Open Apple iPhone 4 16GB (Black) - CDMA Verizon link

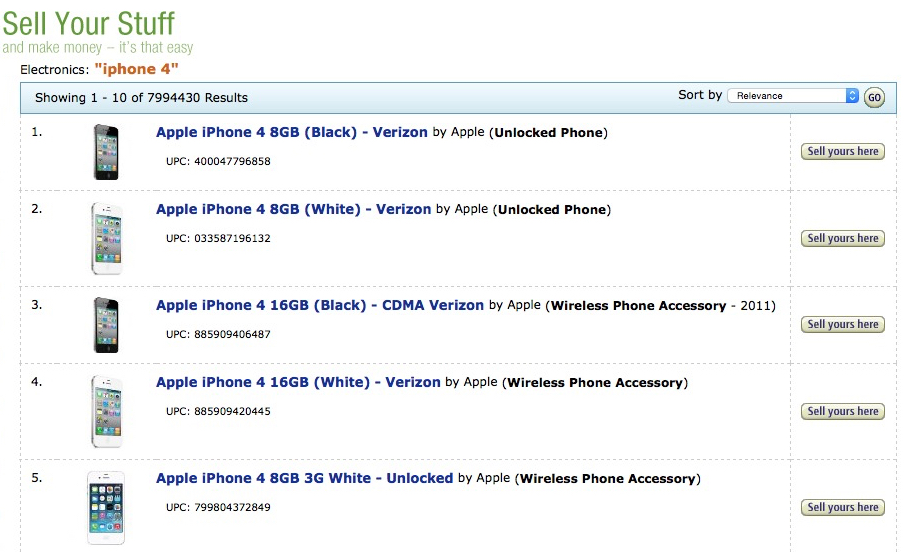[x=320, y=306]
